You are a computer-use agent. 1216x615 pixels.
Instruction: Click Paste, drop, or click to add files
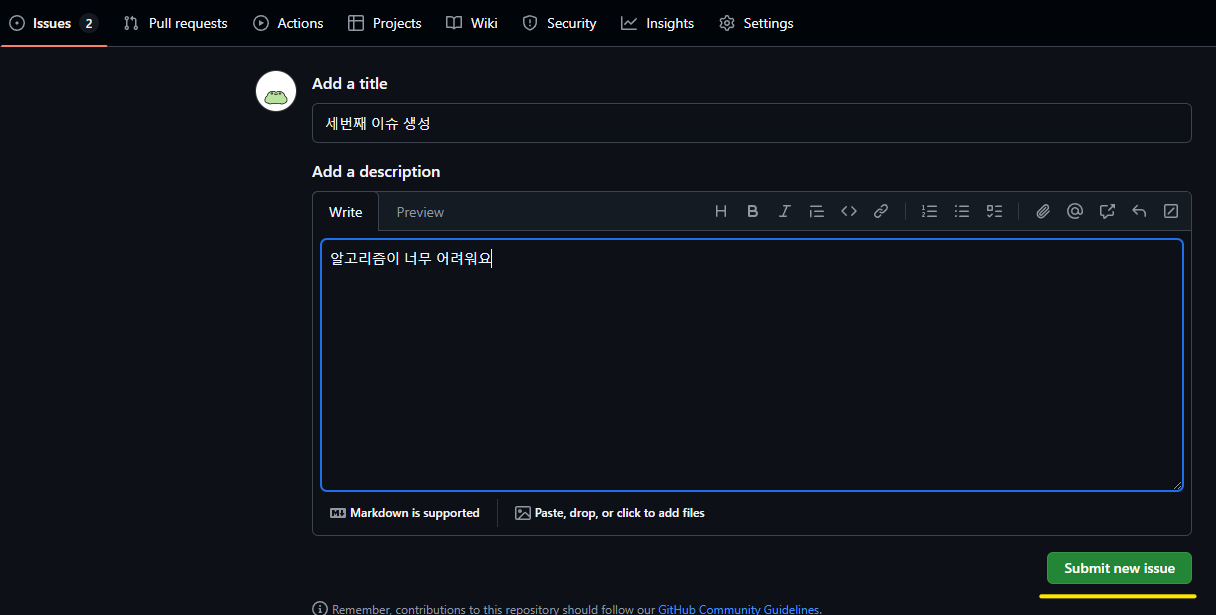[610, 513]
